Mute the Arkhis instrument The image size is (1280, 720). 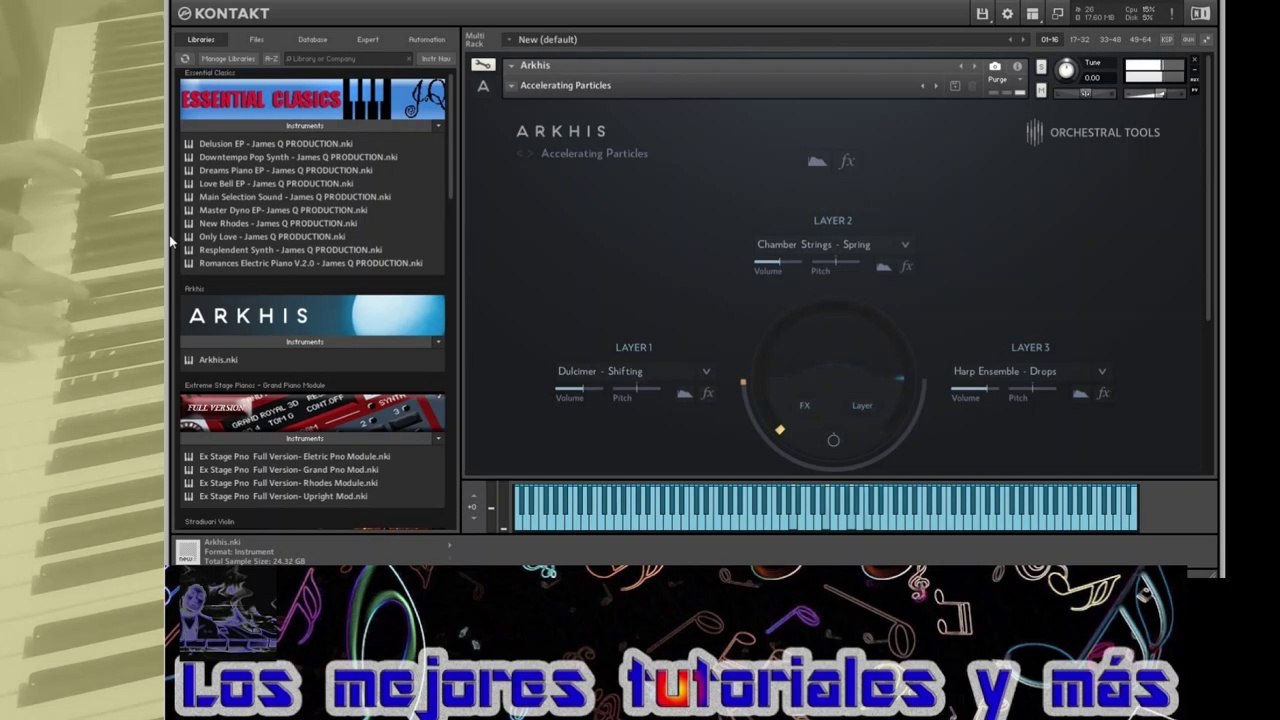click(1041, 90)
